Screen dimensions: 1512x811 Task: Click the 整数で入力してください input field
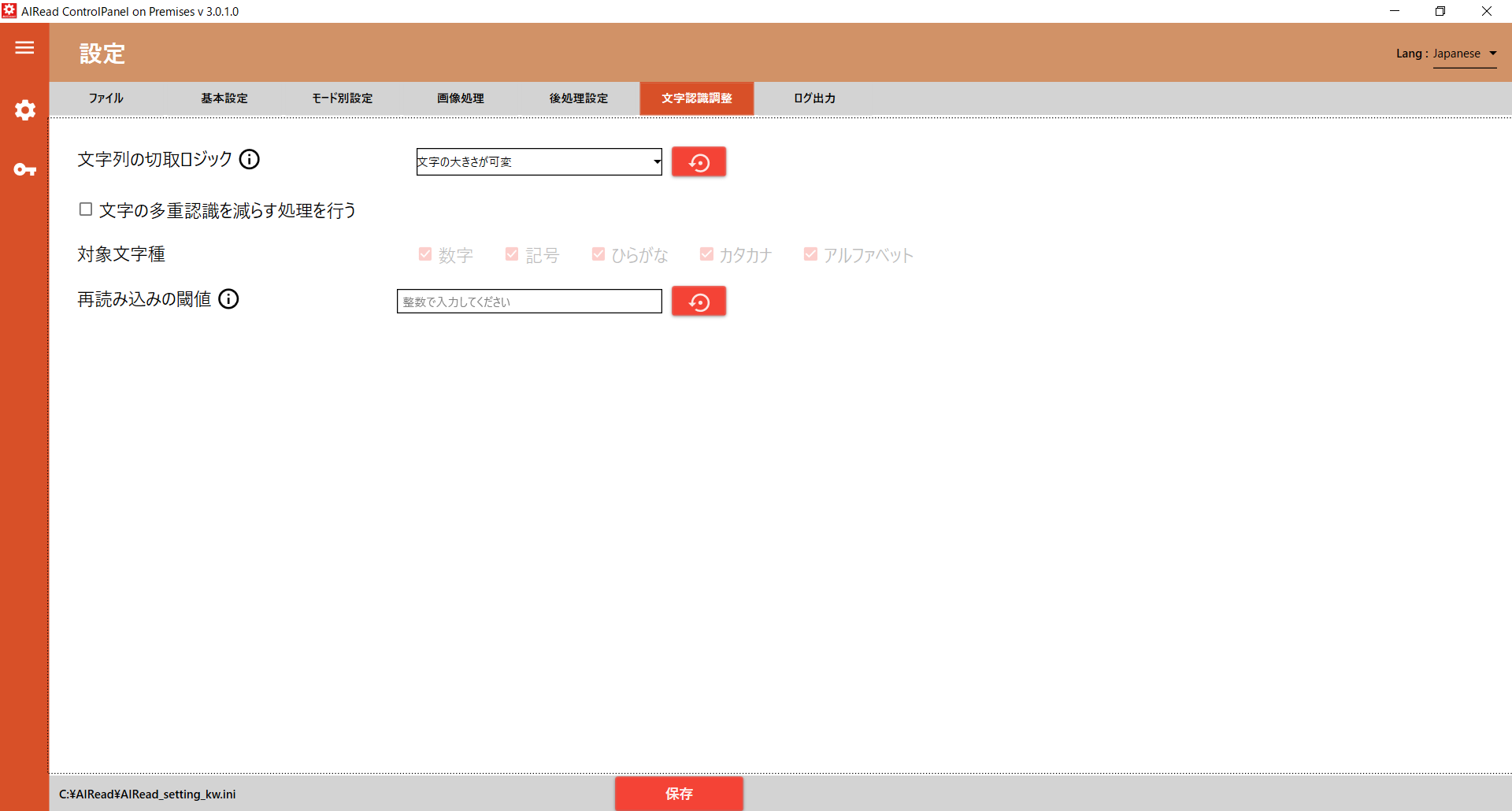[x=528, y=301]
